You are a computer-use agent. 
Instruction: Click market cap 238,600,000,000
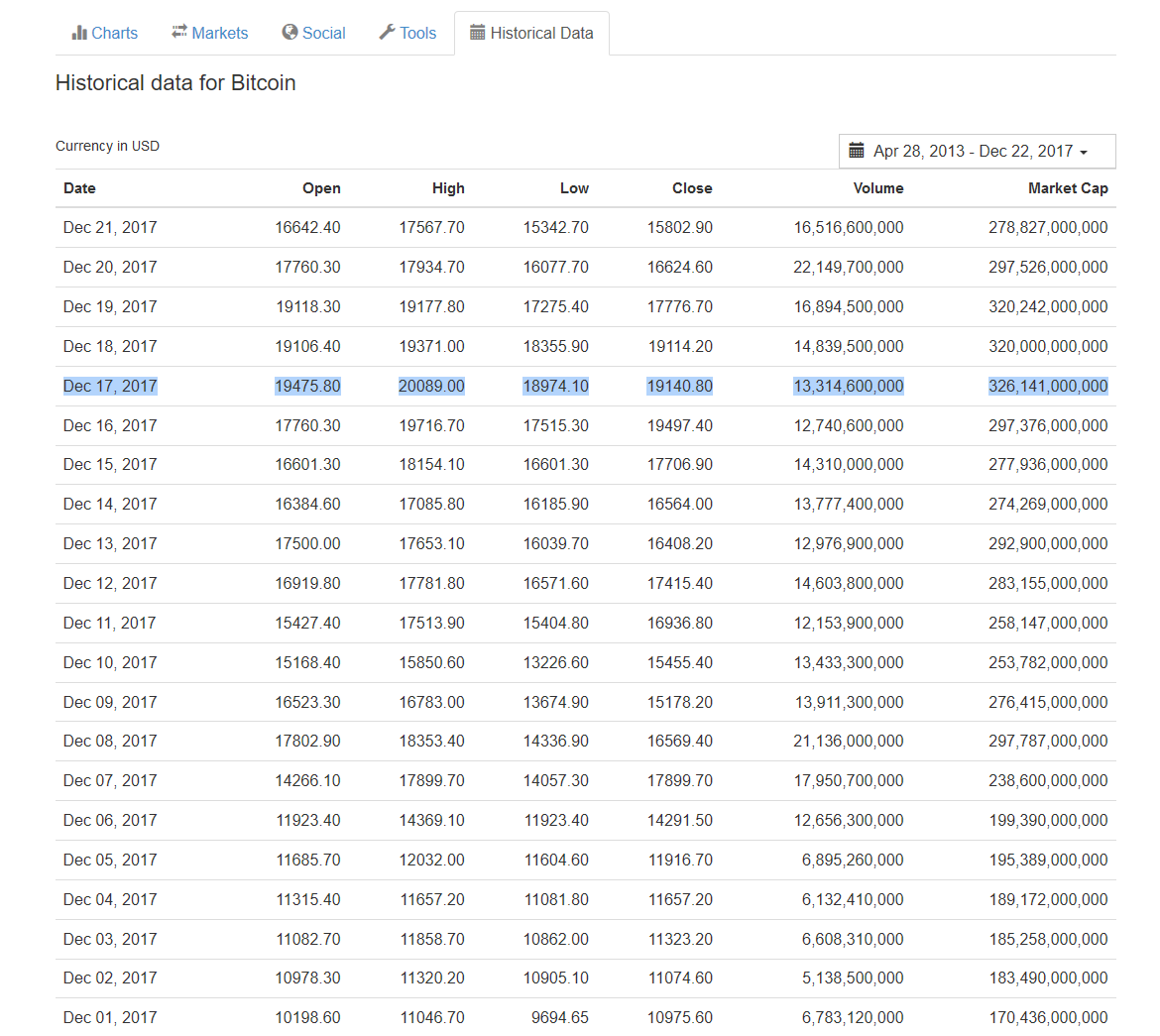coord(1048,780)
